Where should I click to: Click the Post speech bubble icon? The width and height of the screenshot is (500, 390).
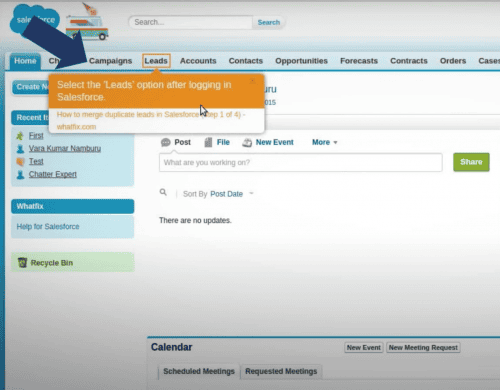[x=166, y=142]
